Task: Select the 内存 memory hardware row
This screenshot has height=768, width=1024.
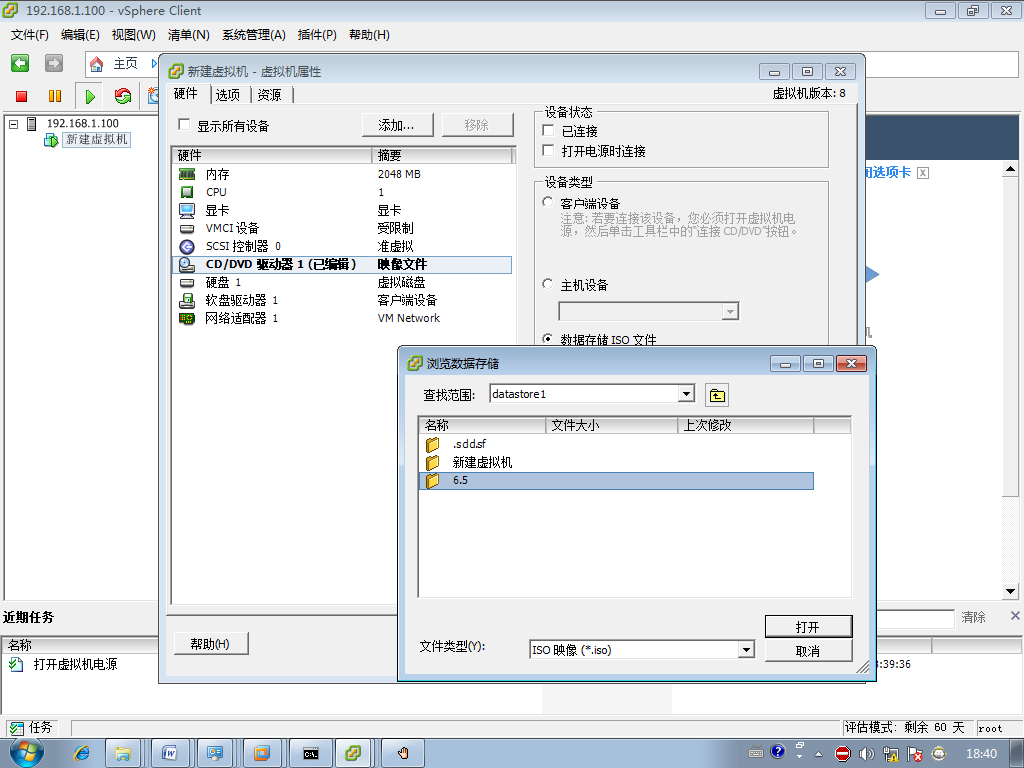Action: (x=342, y=174)
